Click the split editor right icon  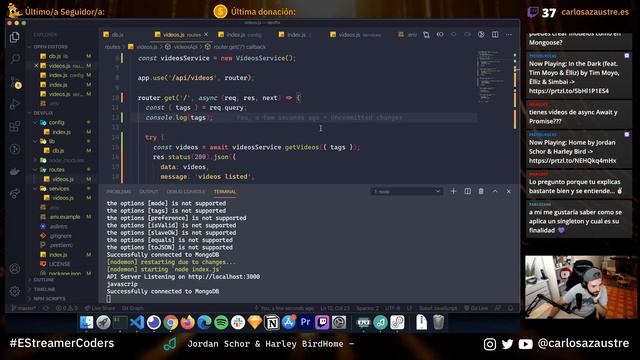tap(495, 35)
